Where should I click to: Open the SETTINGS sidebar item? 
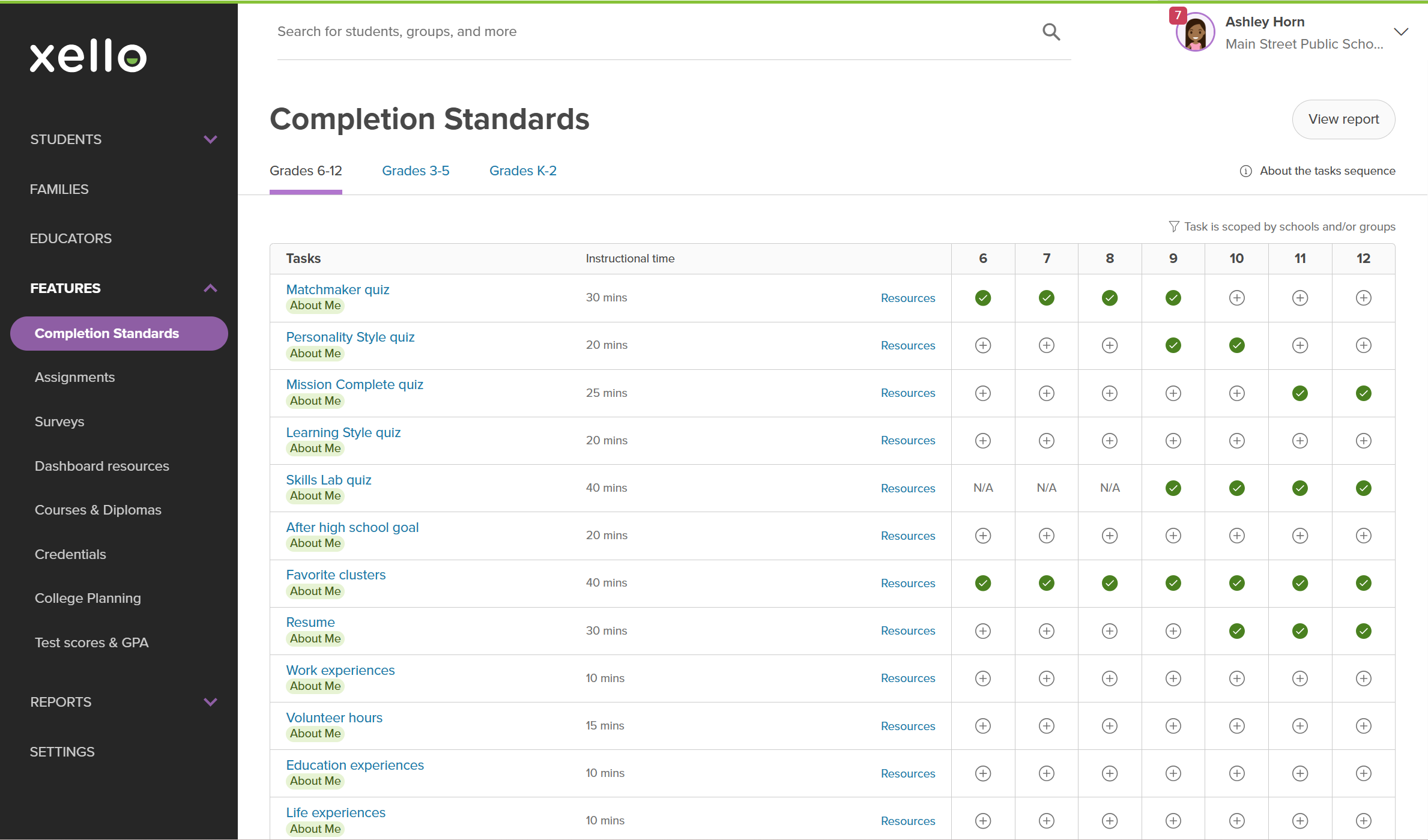62,752
